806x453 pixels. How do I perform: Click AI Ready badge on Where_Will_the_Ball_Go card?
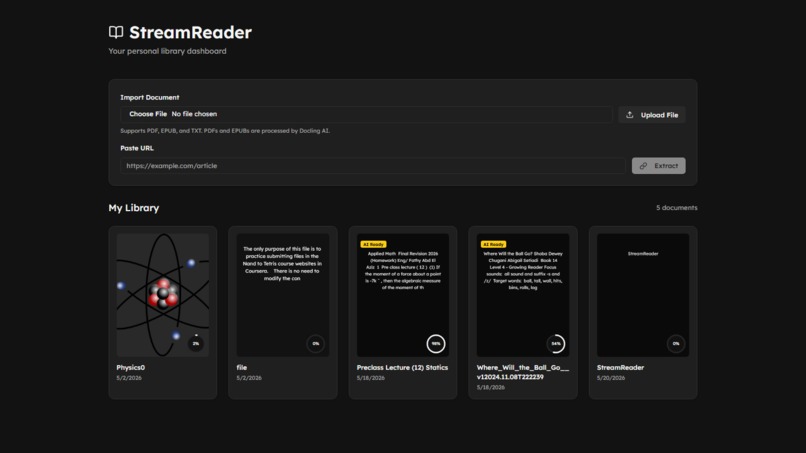(493, 244)
